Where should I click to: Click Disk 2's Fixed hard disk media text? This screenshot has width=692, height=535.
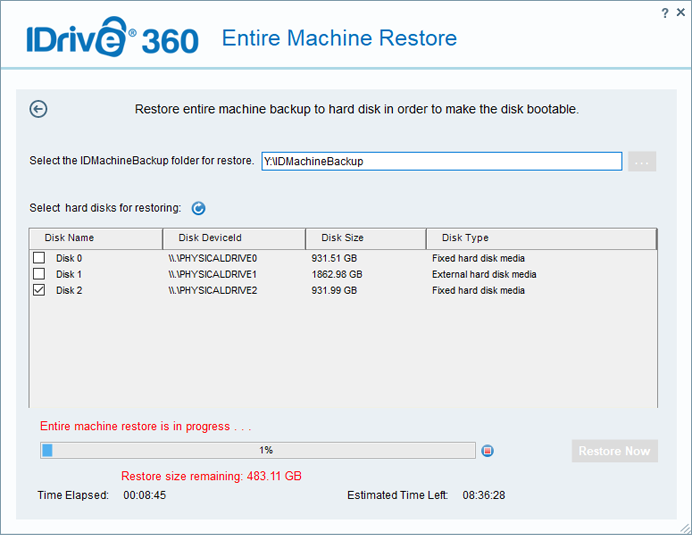[x=478, y=290]
